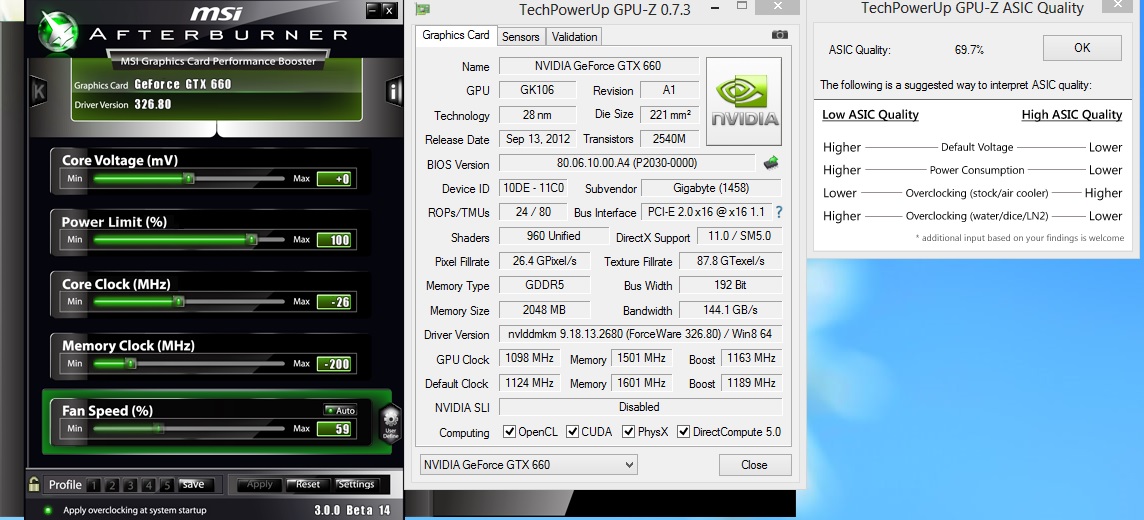Screen dimensions: 1144x520
Task: Minimize the Afterburner window
Action: click(x=373, y=9)
